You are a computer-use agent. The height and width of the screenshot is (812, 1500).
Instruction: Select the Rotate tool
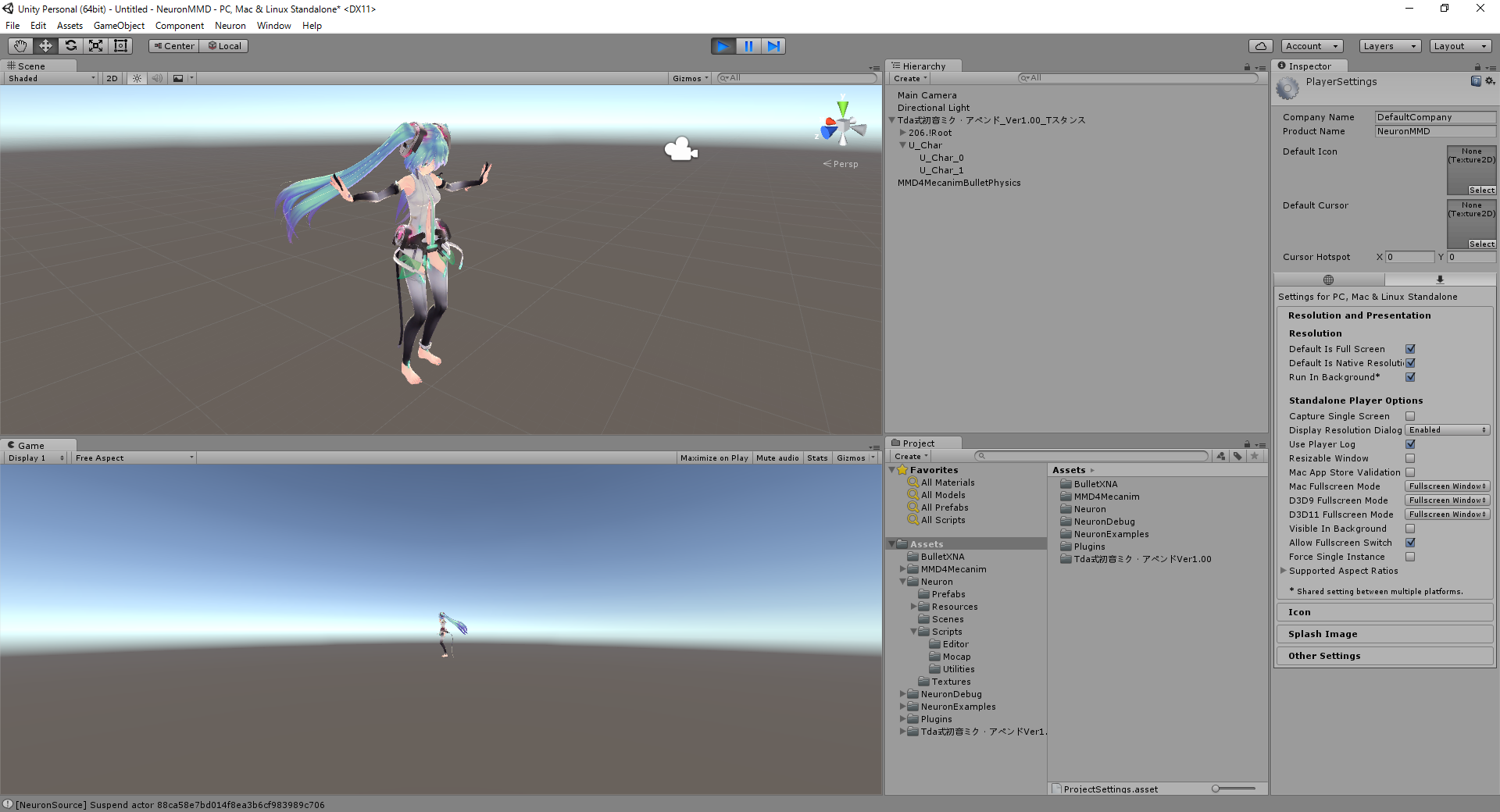pyautogui.click(x=70, y=45)
